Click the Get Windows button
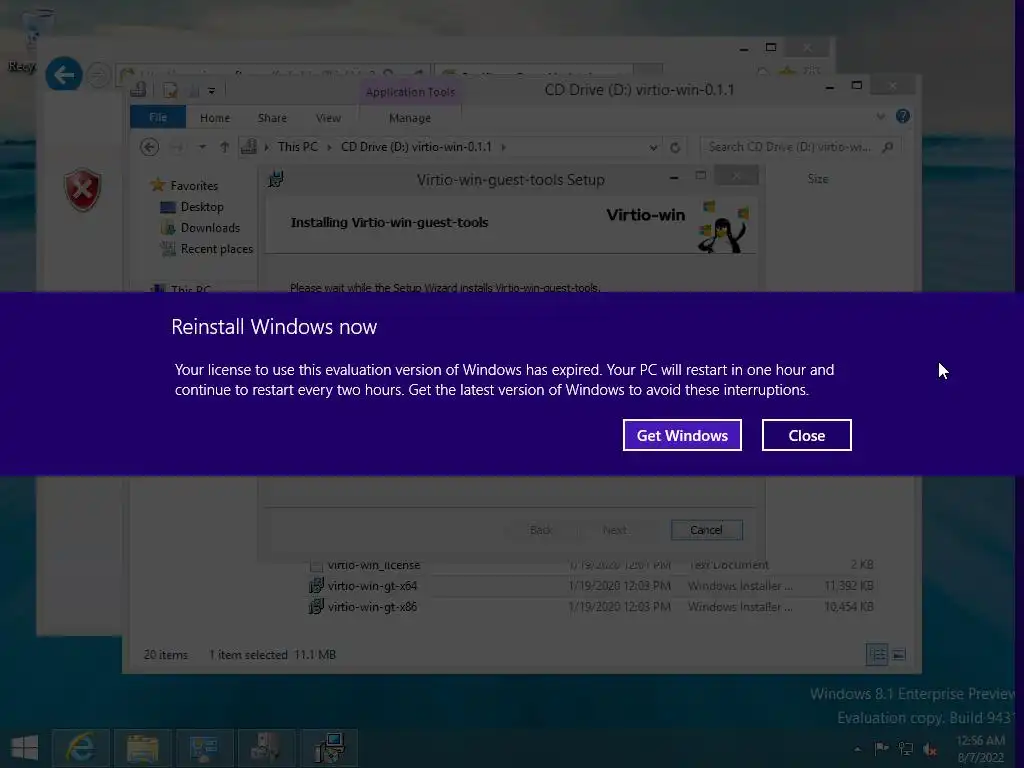The image size is (1024, 768). pos(682,435)
